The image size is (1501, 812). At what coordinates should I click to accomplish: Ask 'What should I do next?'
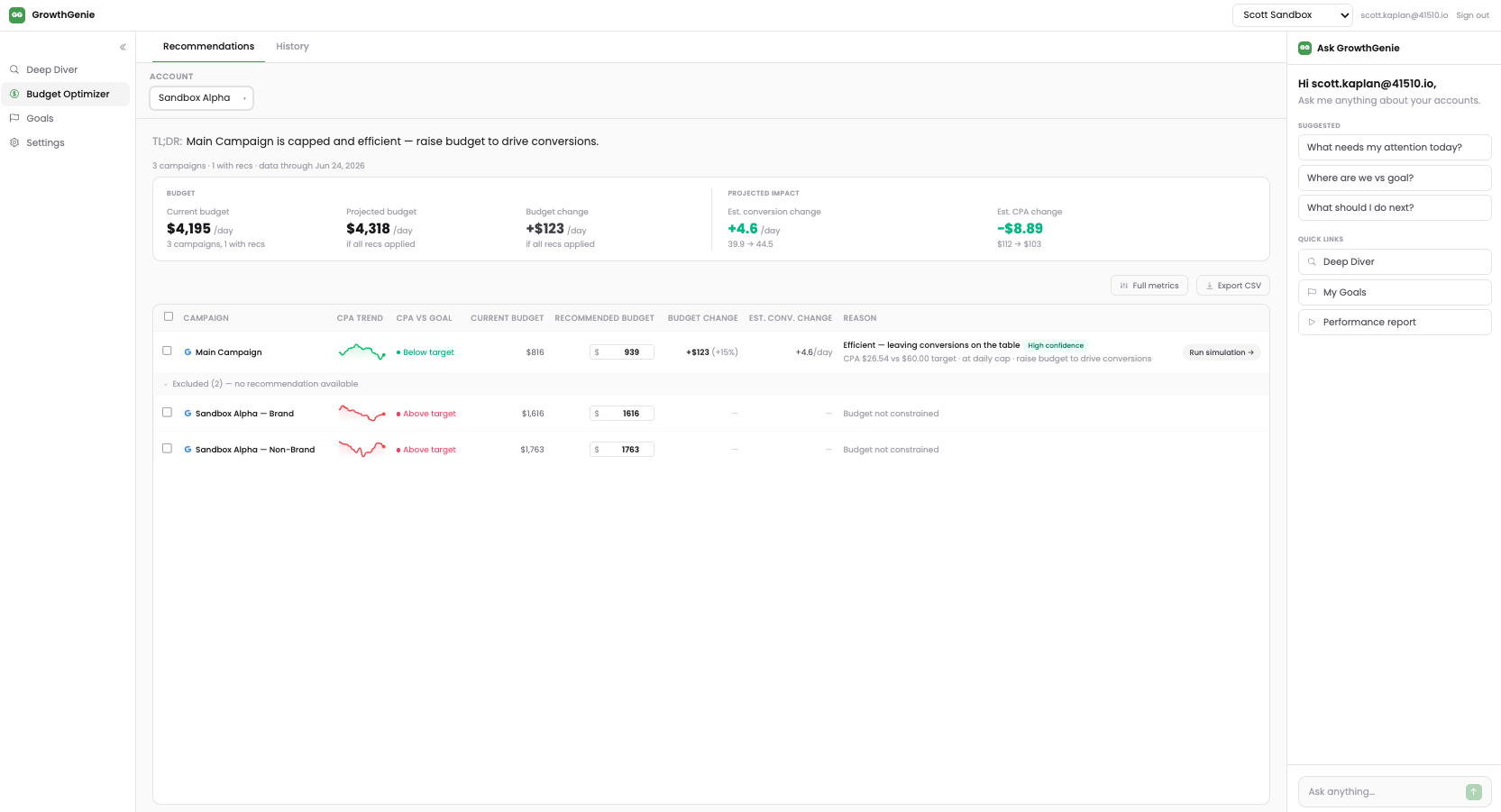[x=1395, y=207]
